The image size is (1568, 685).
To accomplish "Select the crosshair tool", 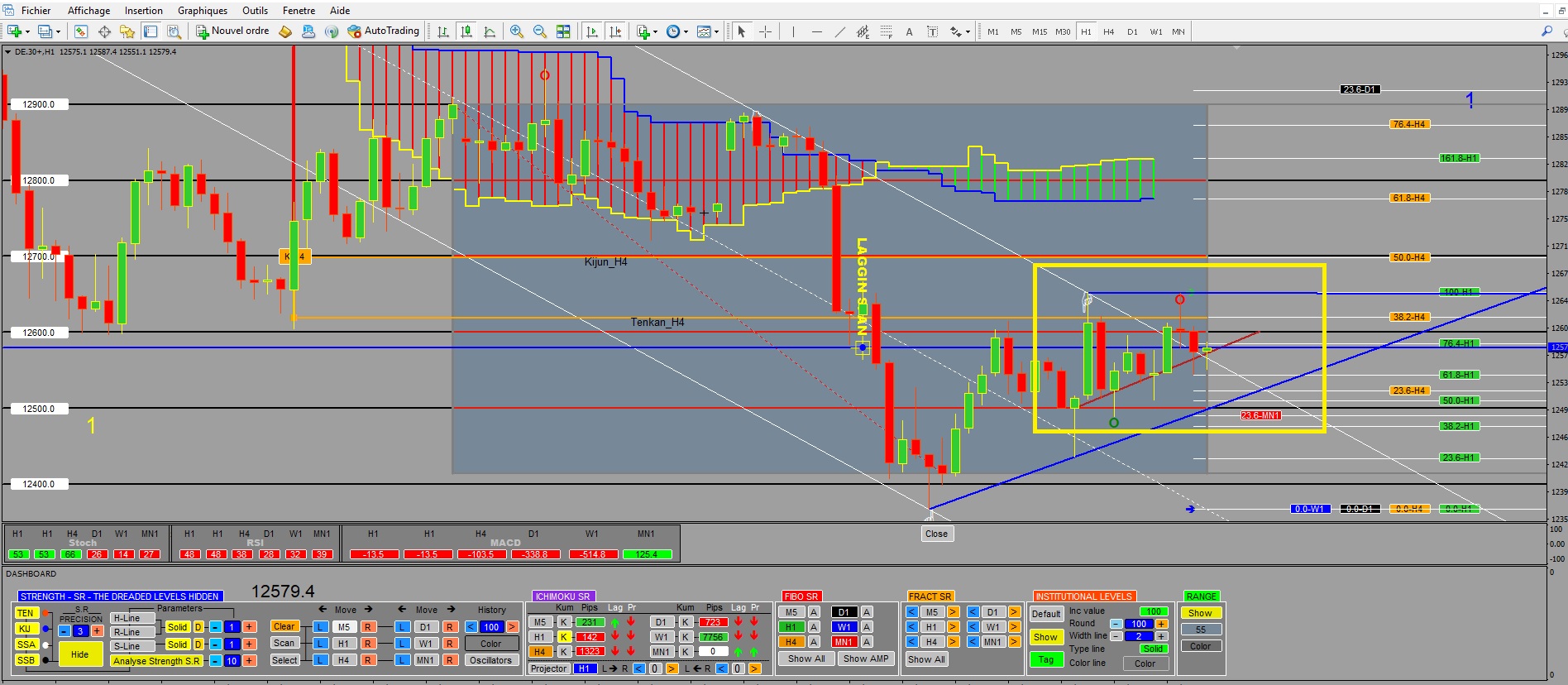I will [766, 31].
